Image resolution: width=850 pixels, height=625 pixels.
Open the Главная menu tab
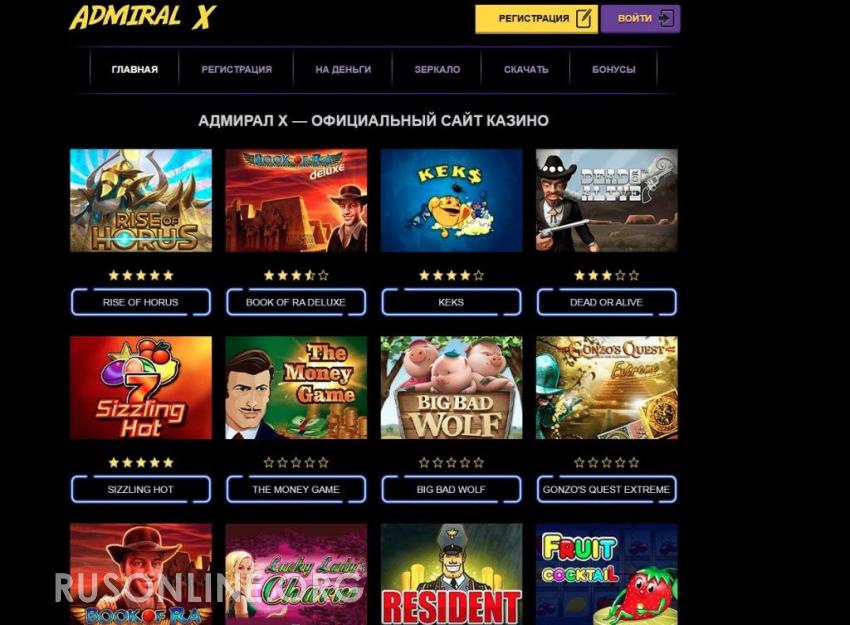point(134,69)
